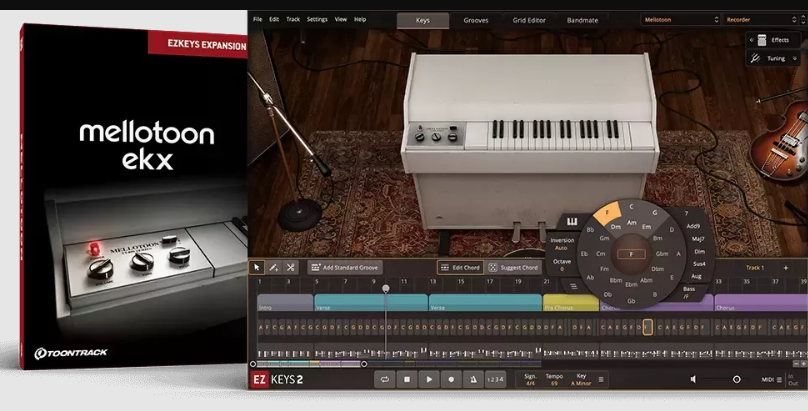The image size is (808, 411).
Task: Select the pencil draw tool
Action: coord(274,267)
